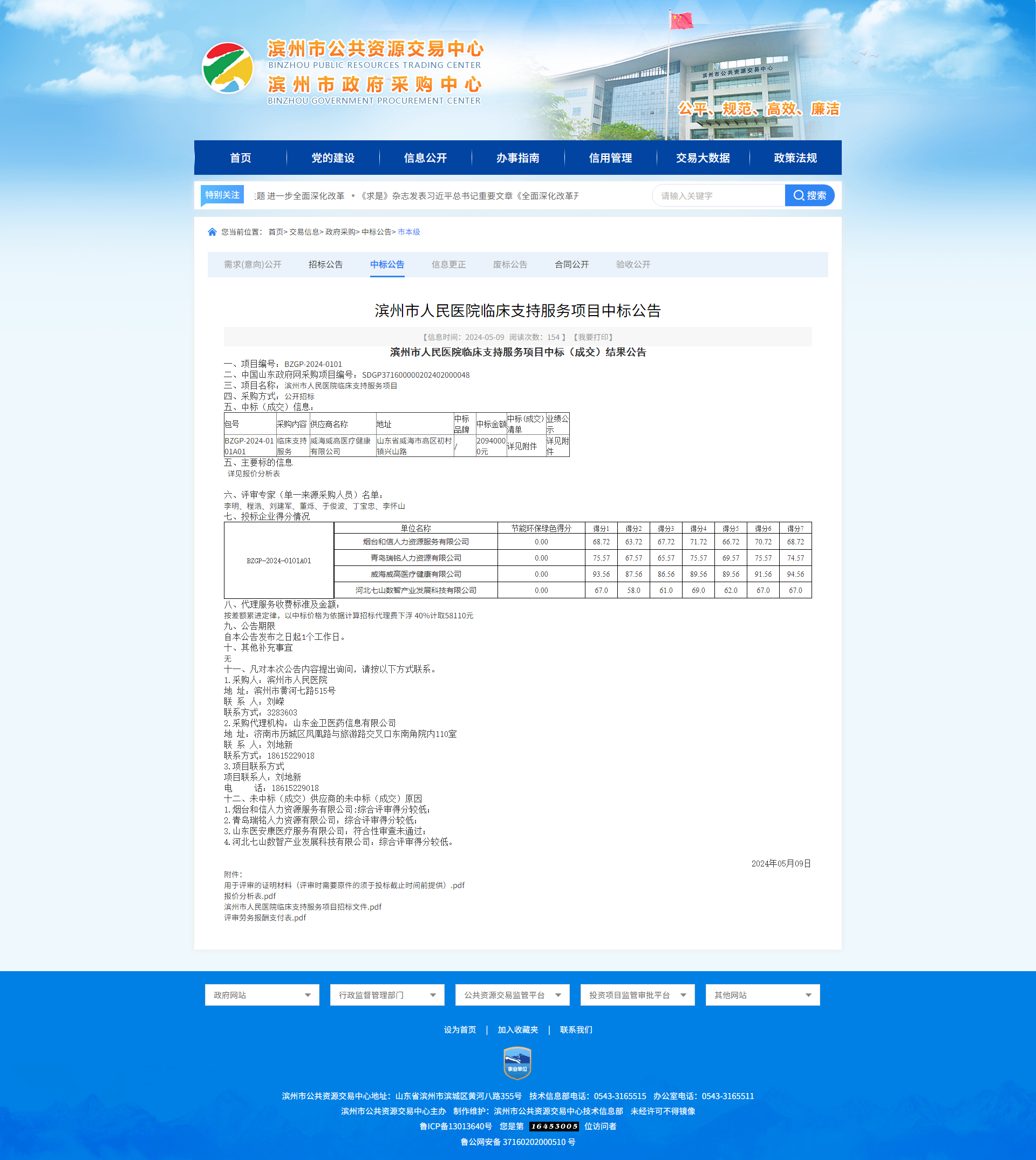Switch to the 废标公告 tab
This screenshot has height=1160, width=1036.
(510, 264)
